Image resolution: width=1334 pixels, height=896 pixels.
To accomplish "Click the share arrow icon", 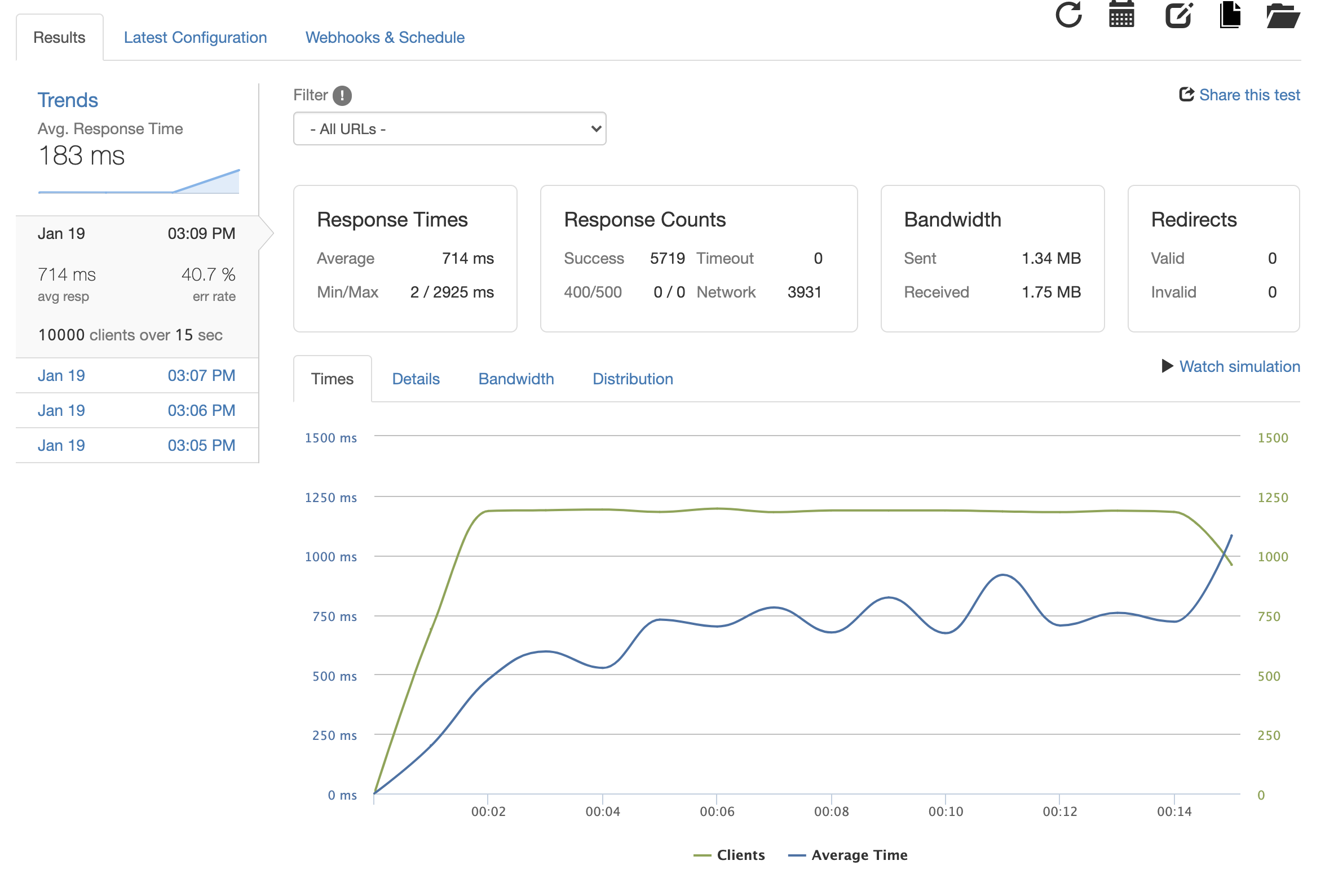I will point(1186,94).
